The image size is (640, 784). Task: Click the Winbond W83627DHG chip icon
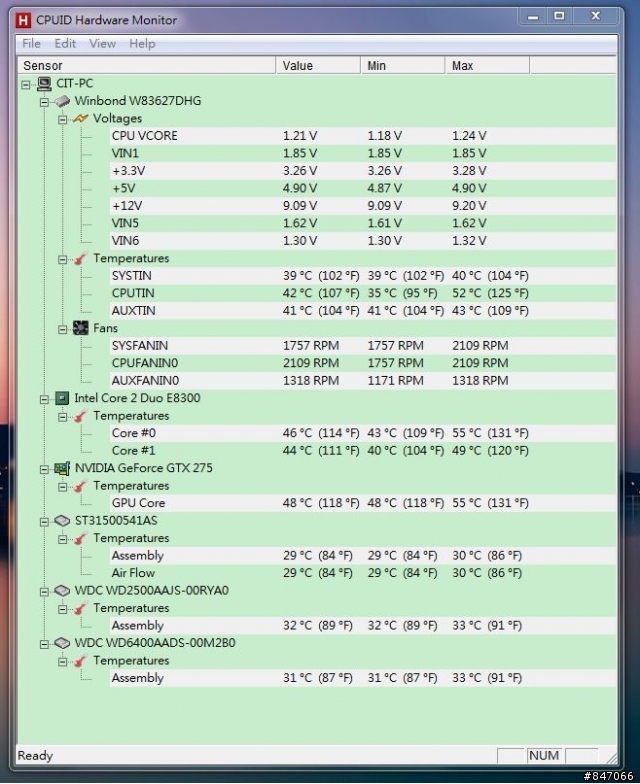62,102
